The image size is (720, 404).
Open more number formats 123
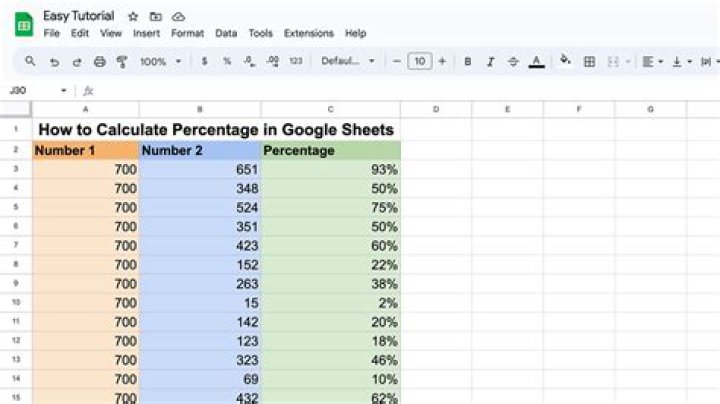click(x=296, y=61)
